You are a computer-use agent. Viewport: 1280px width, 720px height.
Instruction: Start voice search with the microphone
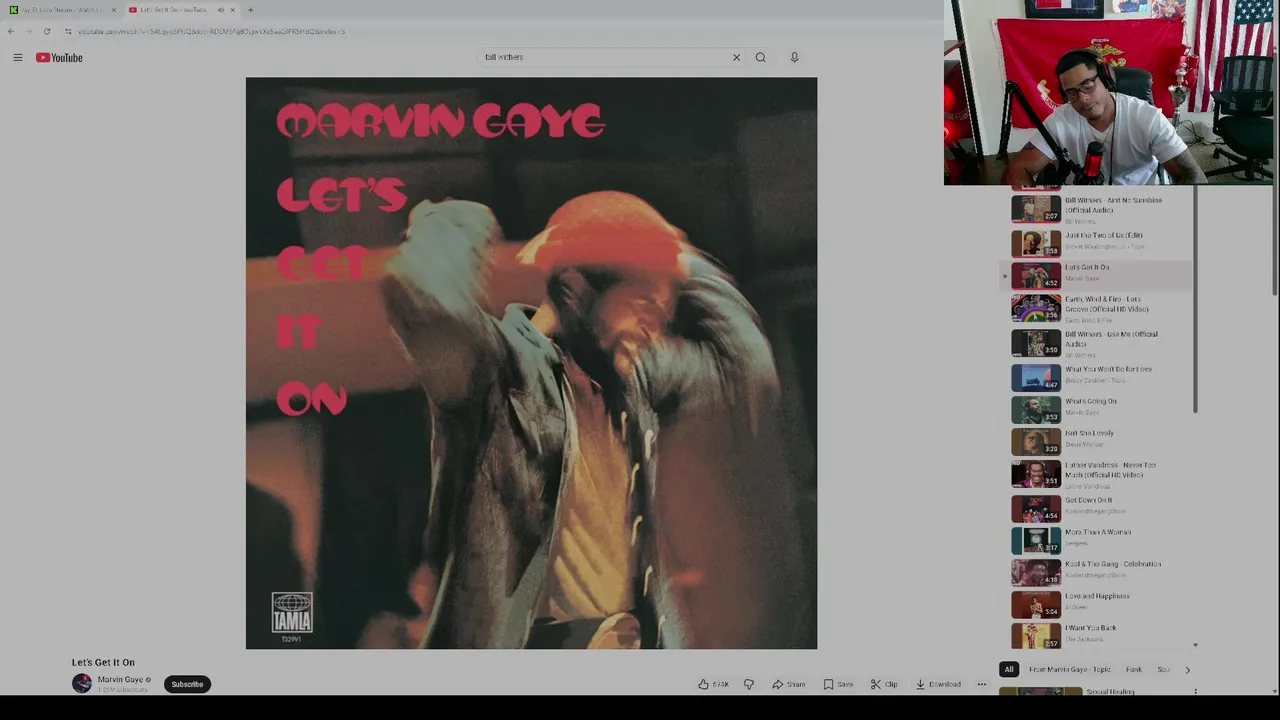pyautogui.click(x=794, y=57)
